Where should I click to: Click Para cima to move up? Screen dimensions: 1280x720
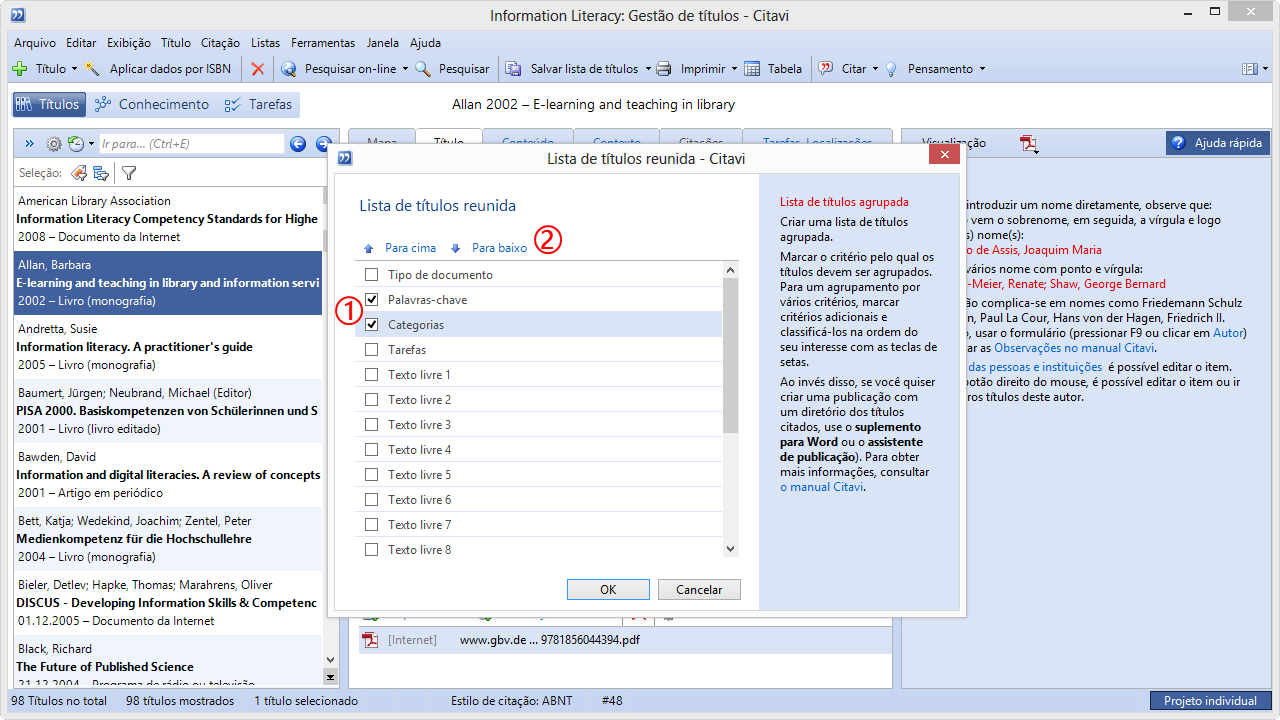(x=400, y=248)
